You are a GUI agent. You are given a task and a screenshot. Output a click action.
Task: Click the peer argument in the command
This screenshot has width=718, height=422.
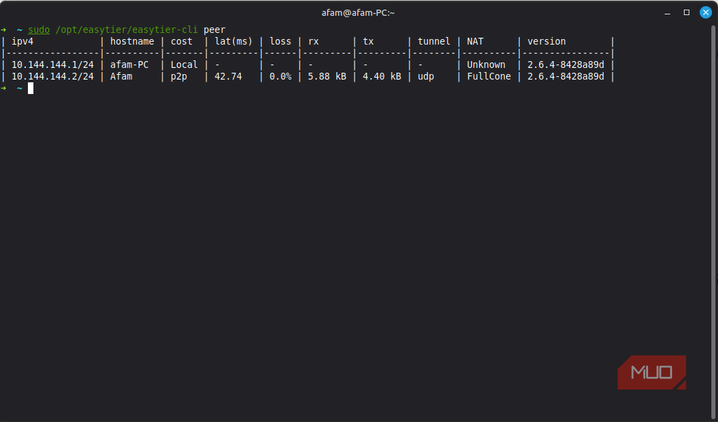pos(214,30)
